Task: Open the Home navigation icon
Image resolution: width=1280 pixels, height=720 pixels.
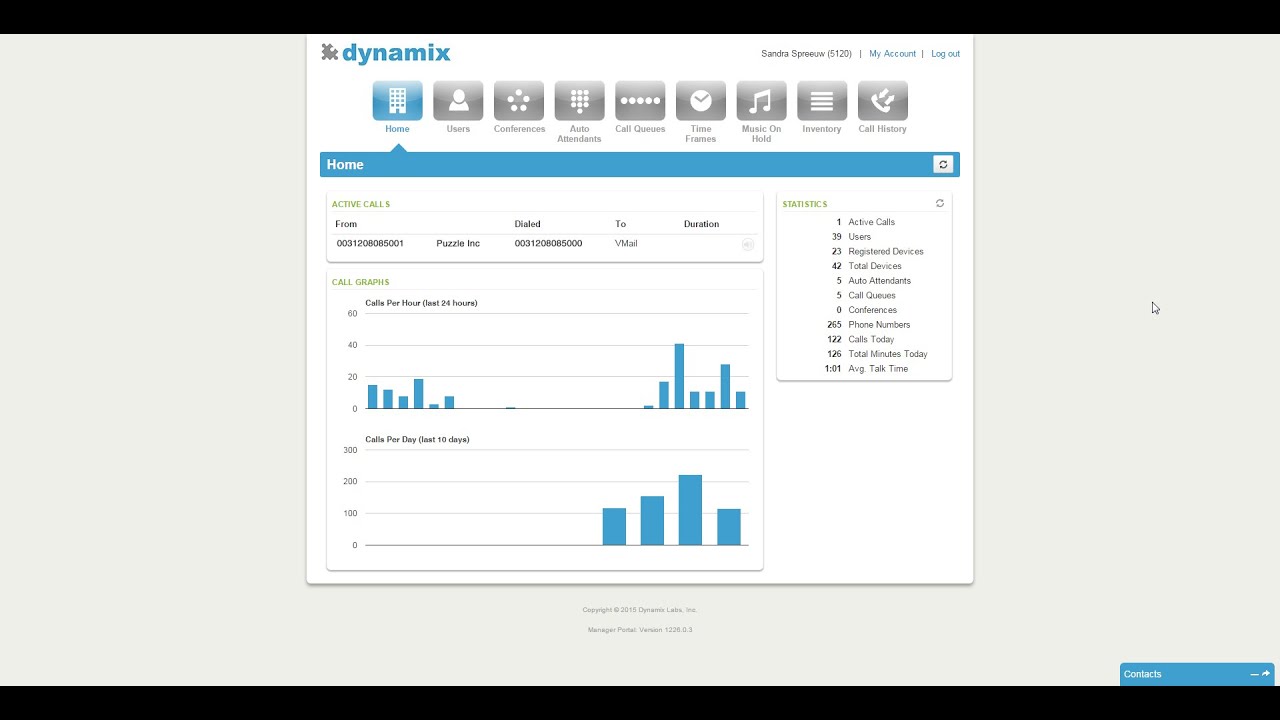Action: coord(397,101)
